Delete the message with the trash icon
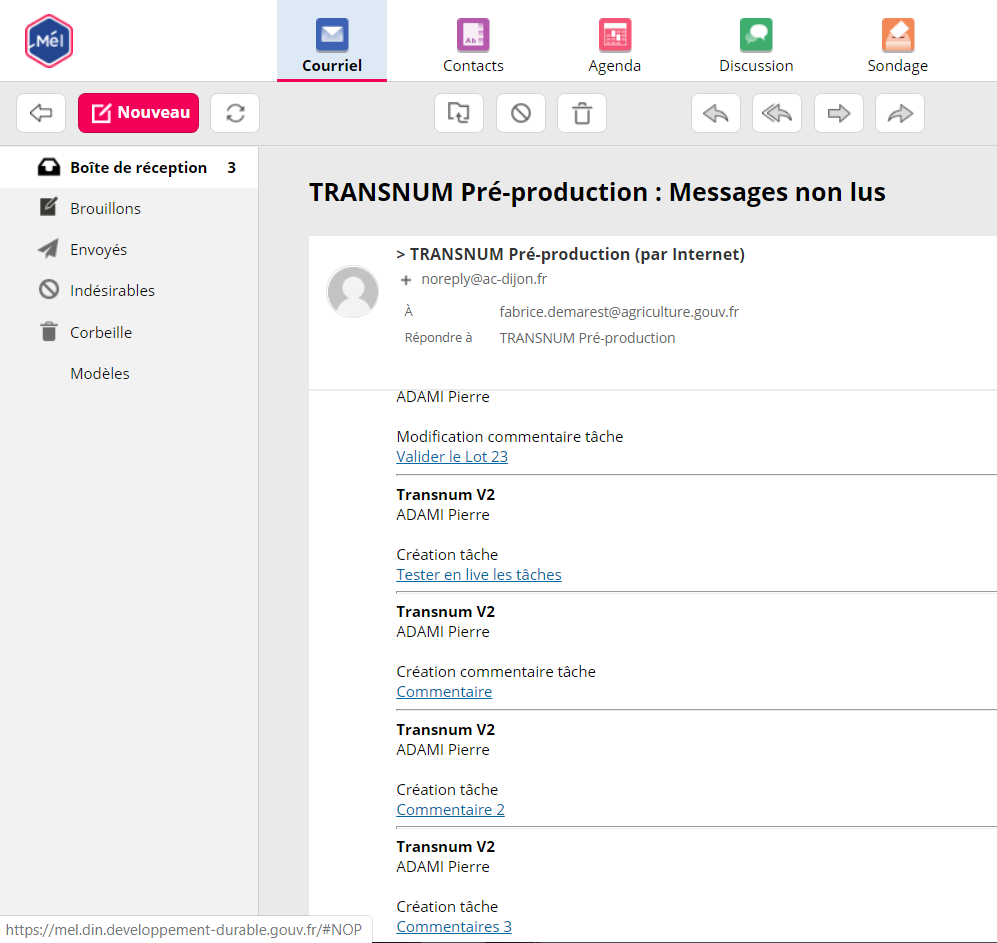Viewport: 997px width, 943px height. 582,113
